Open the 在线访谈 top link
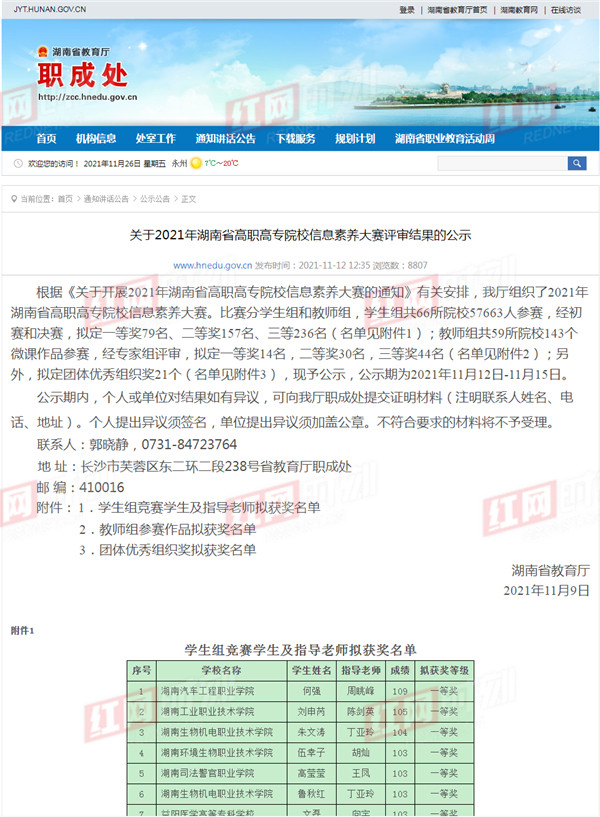600x817 pixels. click(x=566, y=10)
